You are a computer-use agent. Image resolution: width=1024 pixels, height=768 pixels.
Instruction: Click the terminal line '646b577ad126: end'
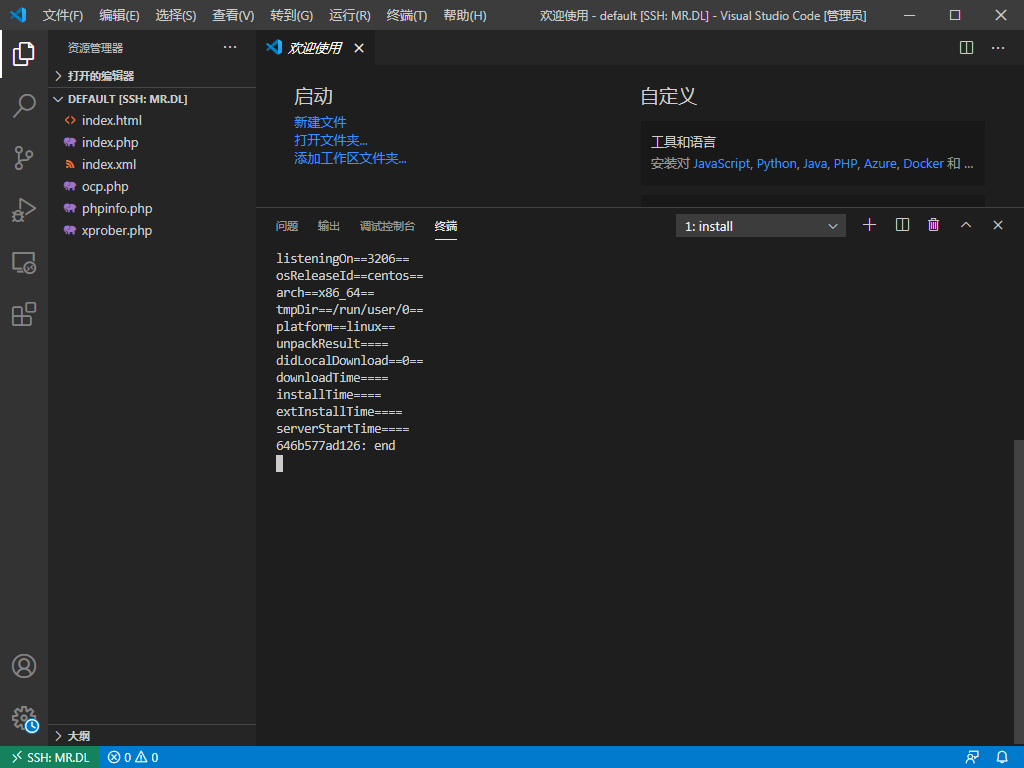pyautogui.click(x=336, y=445)
